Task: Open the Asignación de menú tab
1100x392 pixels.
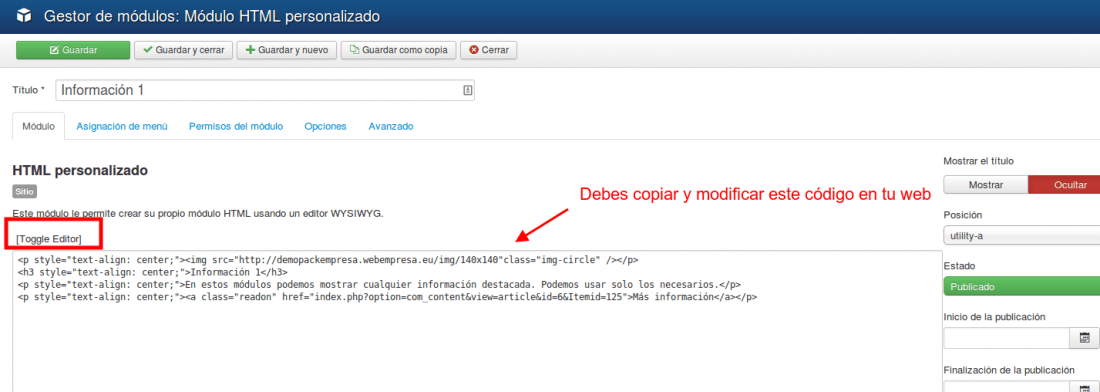Action: (122, 126)
